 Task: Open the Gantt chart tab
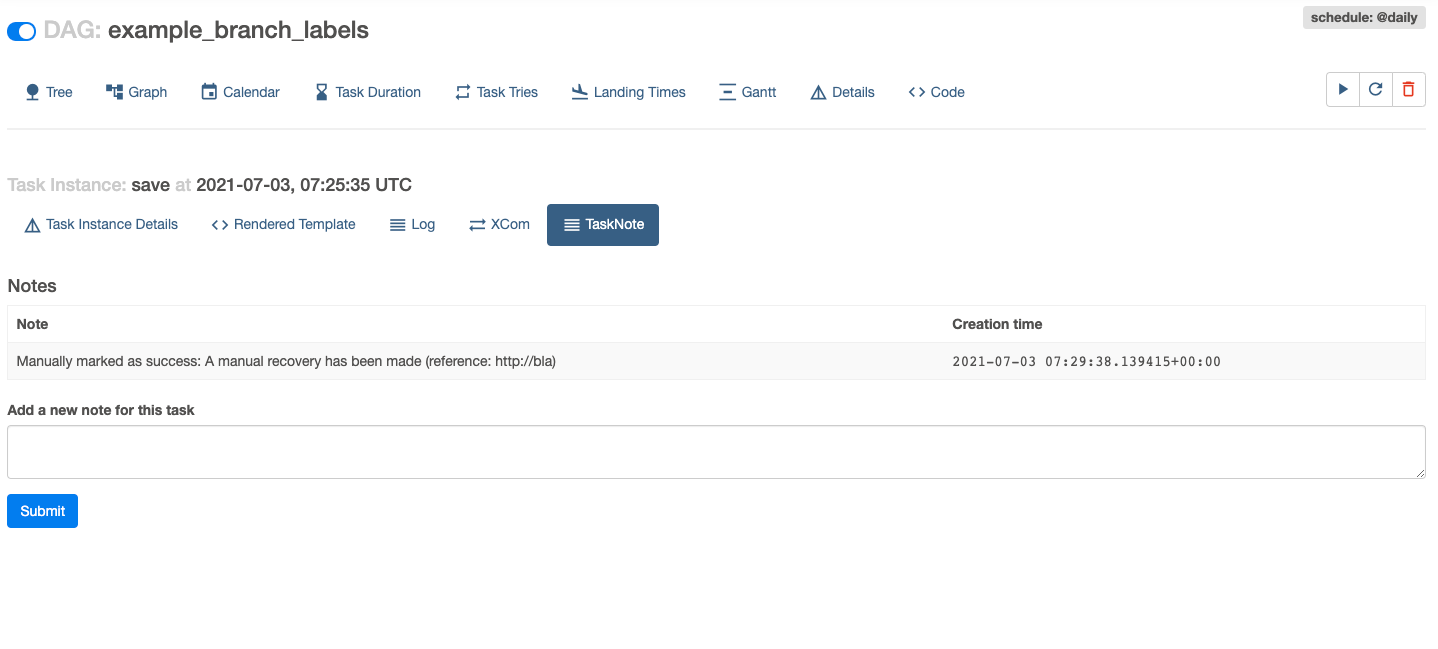pyautogui.click(x=748, y=92)
